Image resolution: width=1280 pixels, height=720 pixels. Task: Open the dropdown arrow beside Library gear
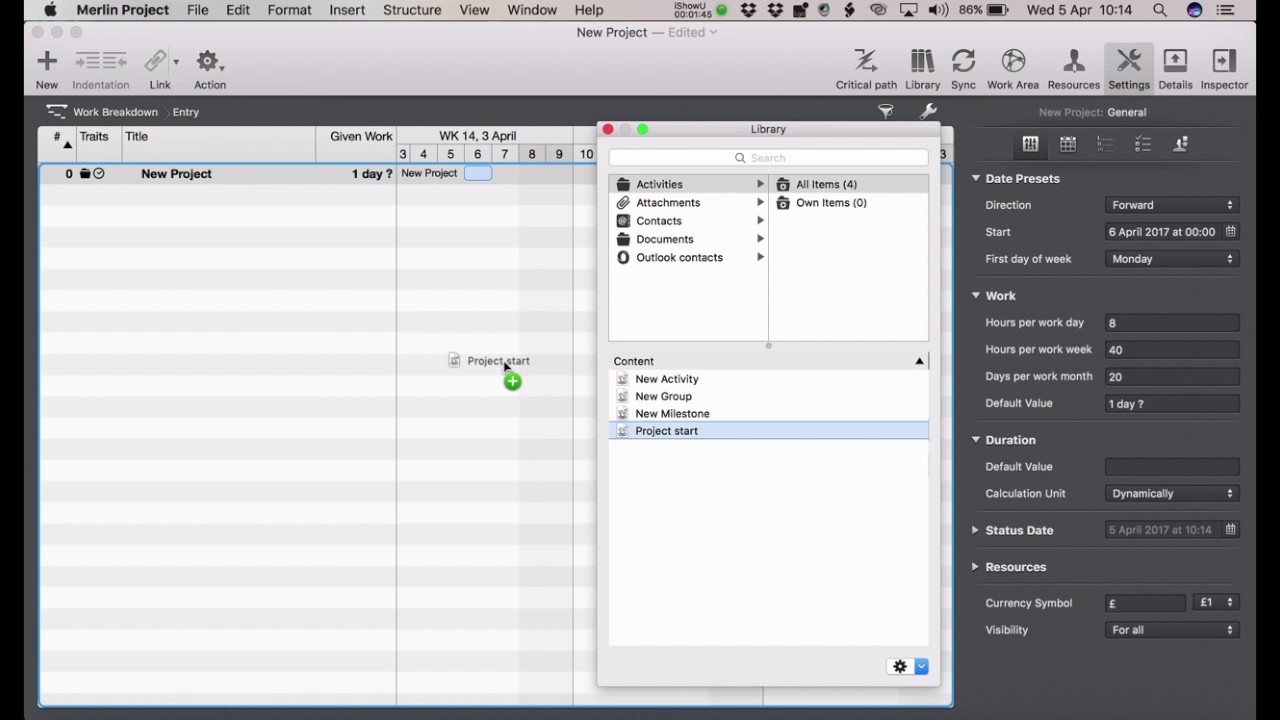click(x=921, y=667)
